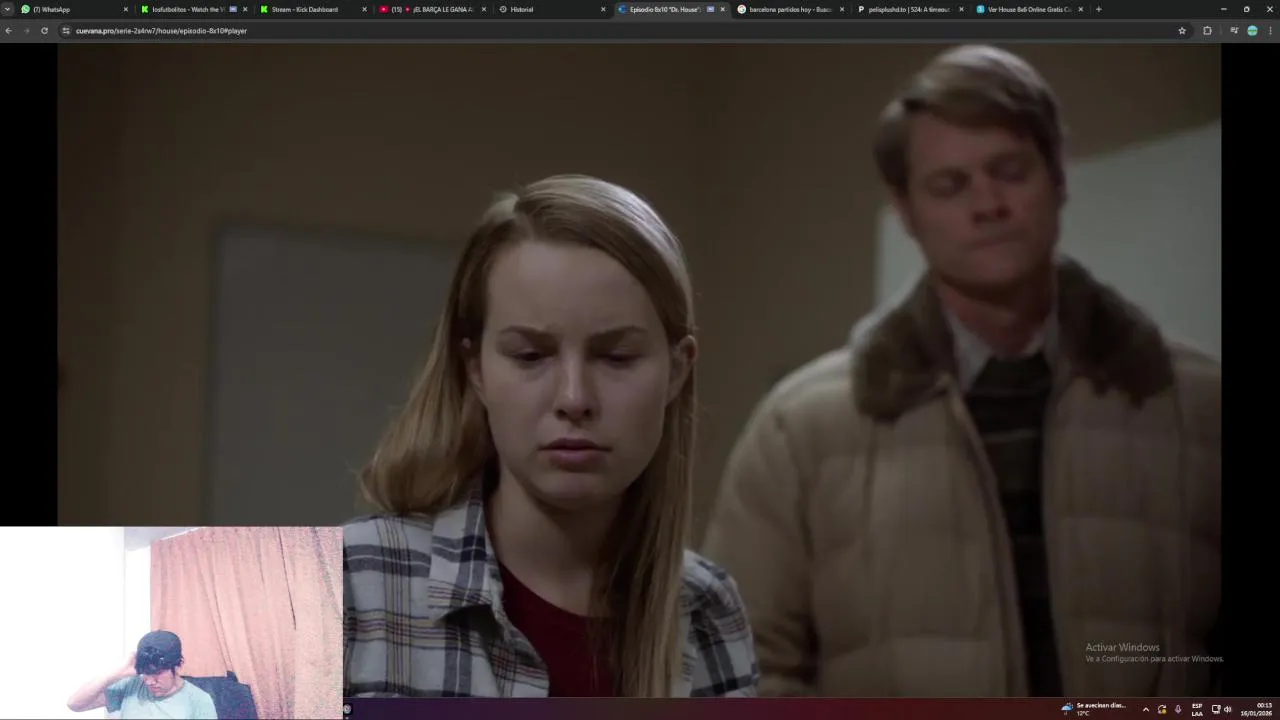Go back to previous page
The width and height of the screenshot is (1280, 720).
8,31
